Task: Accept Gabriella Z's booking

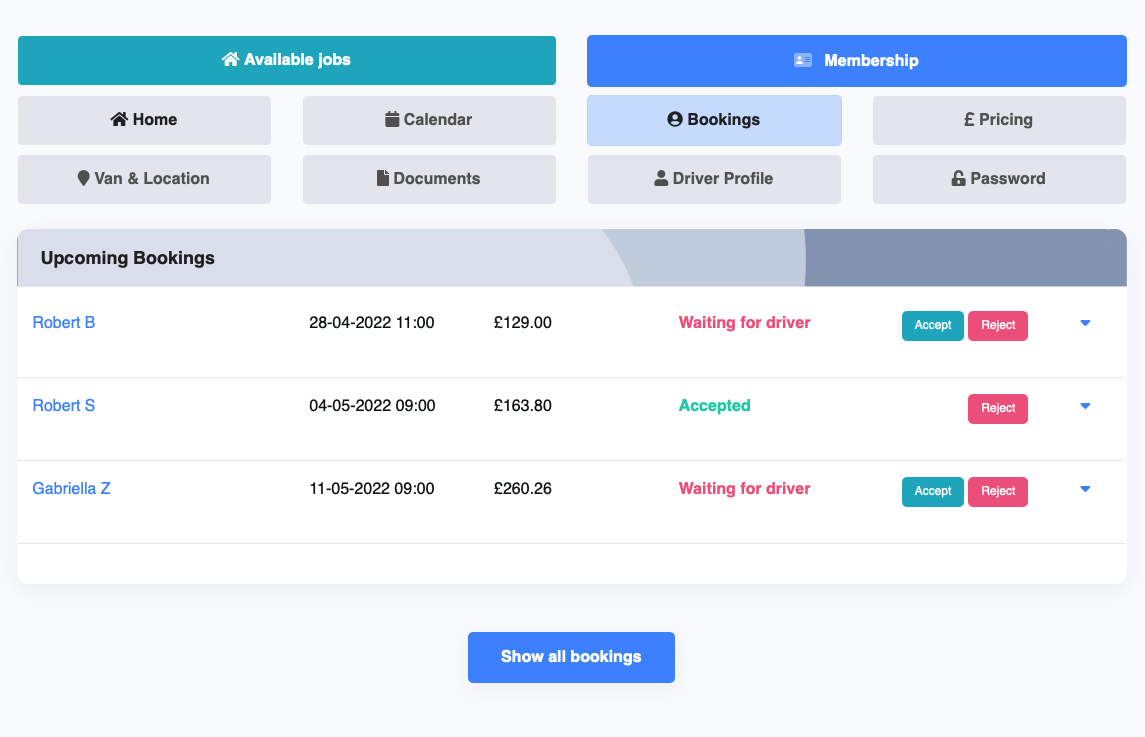Action: point(932,492)
